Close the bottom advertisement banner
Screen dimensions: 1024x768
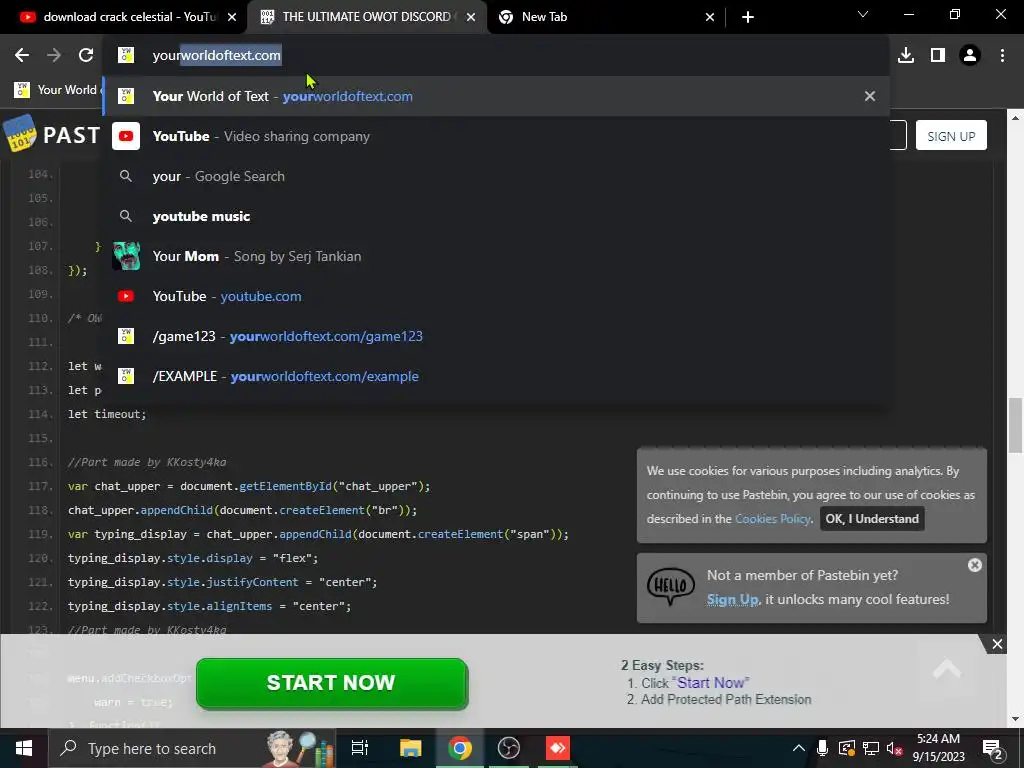point(997,645)
